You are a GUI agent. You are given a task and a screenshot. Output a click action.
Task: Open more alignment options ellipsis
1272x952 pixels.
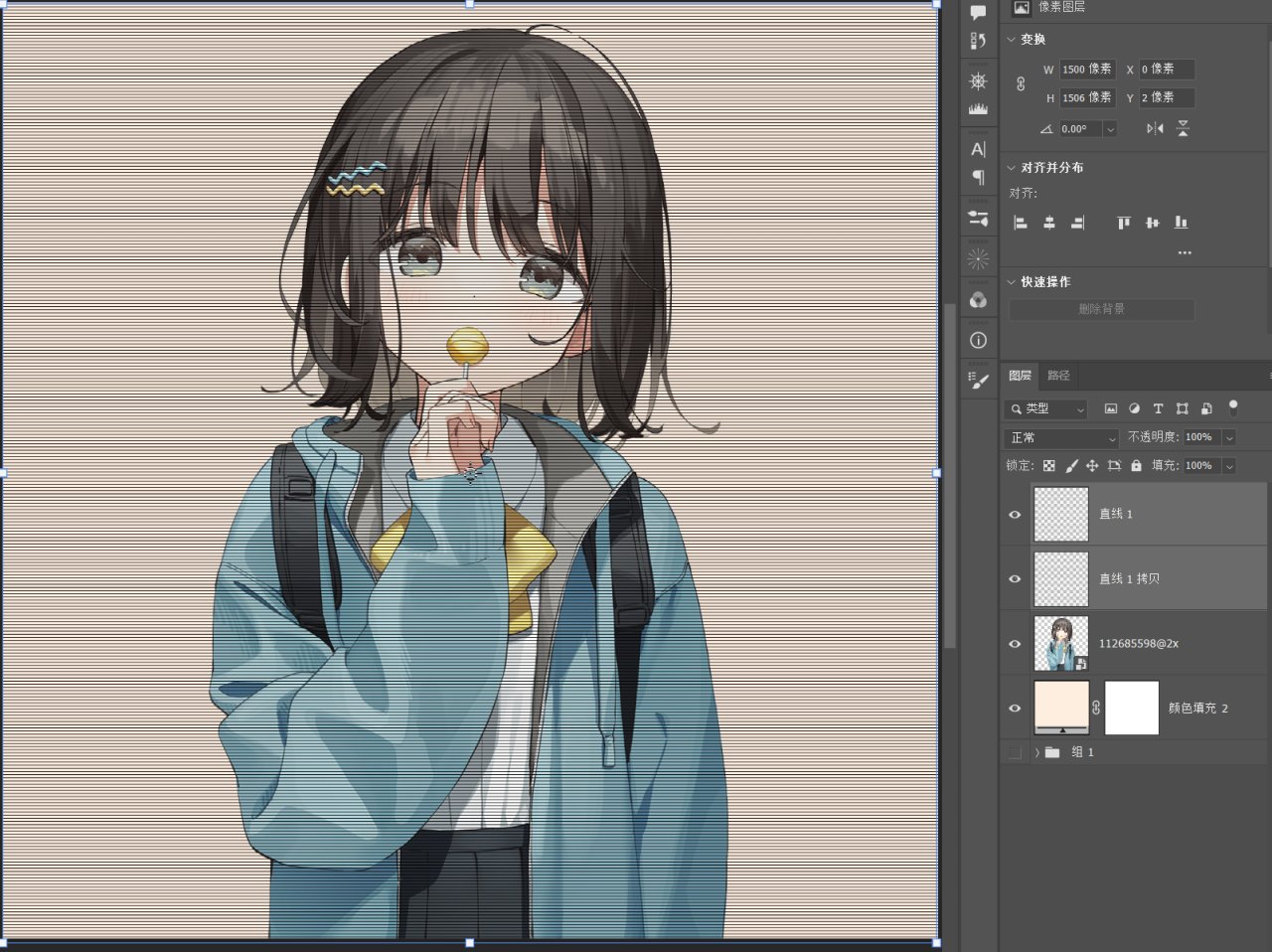coord(1185,252)
